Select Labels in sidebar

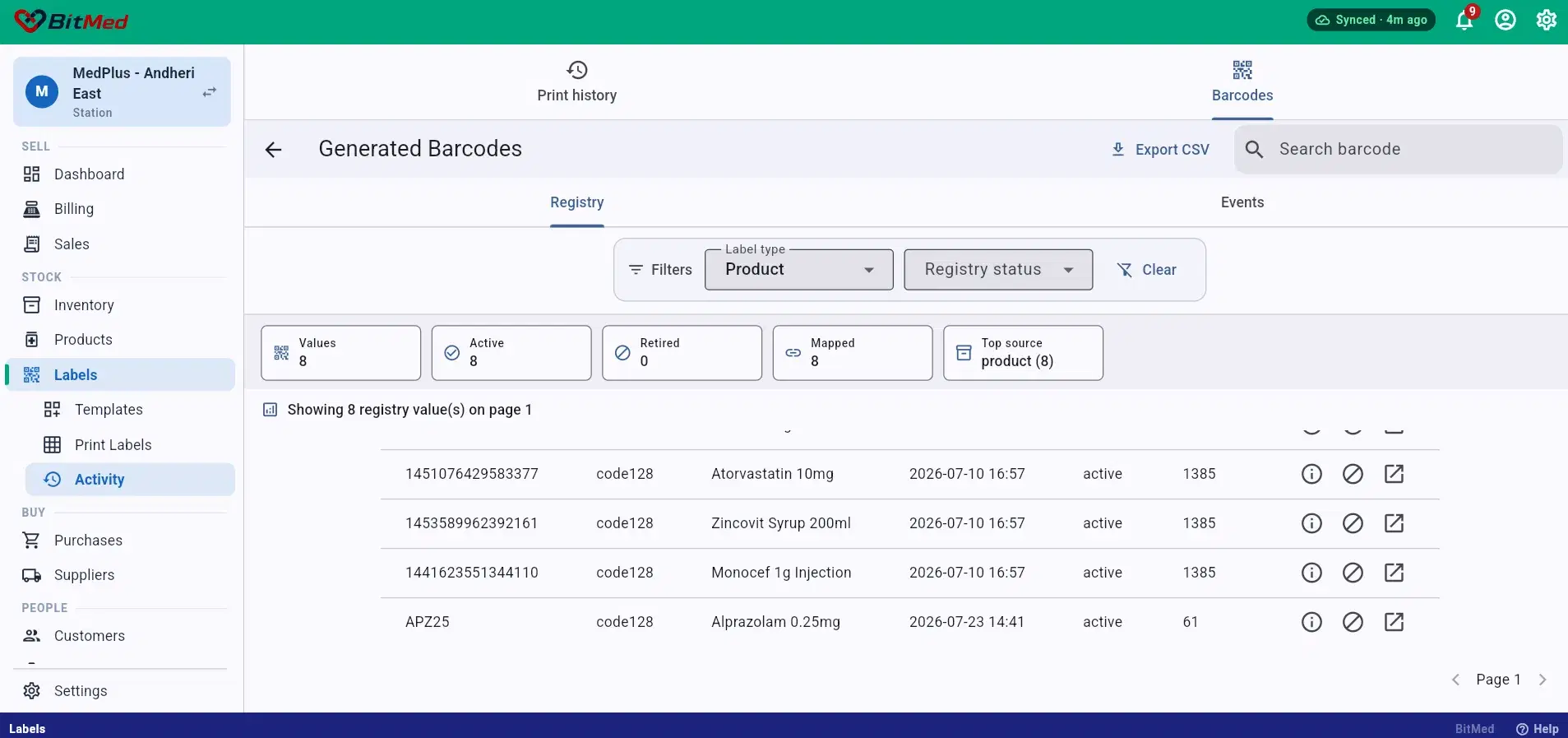(x=122, y=375)
